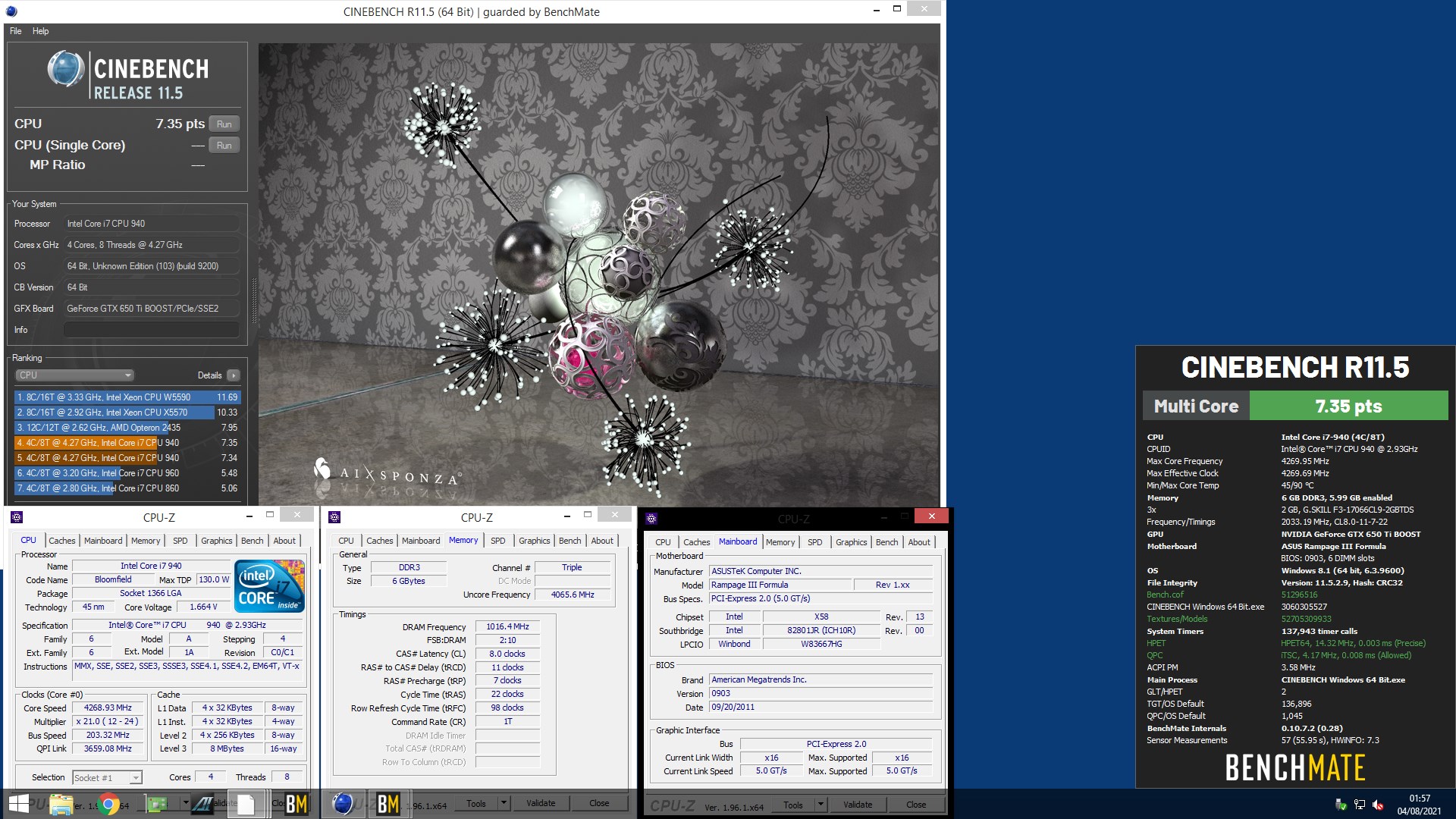Switch to Cinebench blue sphere taskbar icon
1456x819 pixels.
(343, 804)
